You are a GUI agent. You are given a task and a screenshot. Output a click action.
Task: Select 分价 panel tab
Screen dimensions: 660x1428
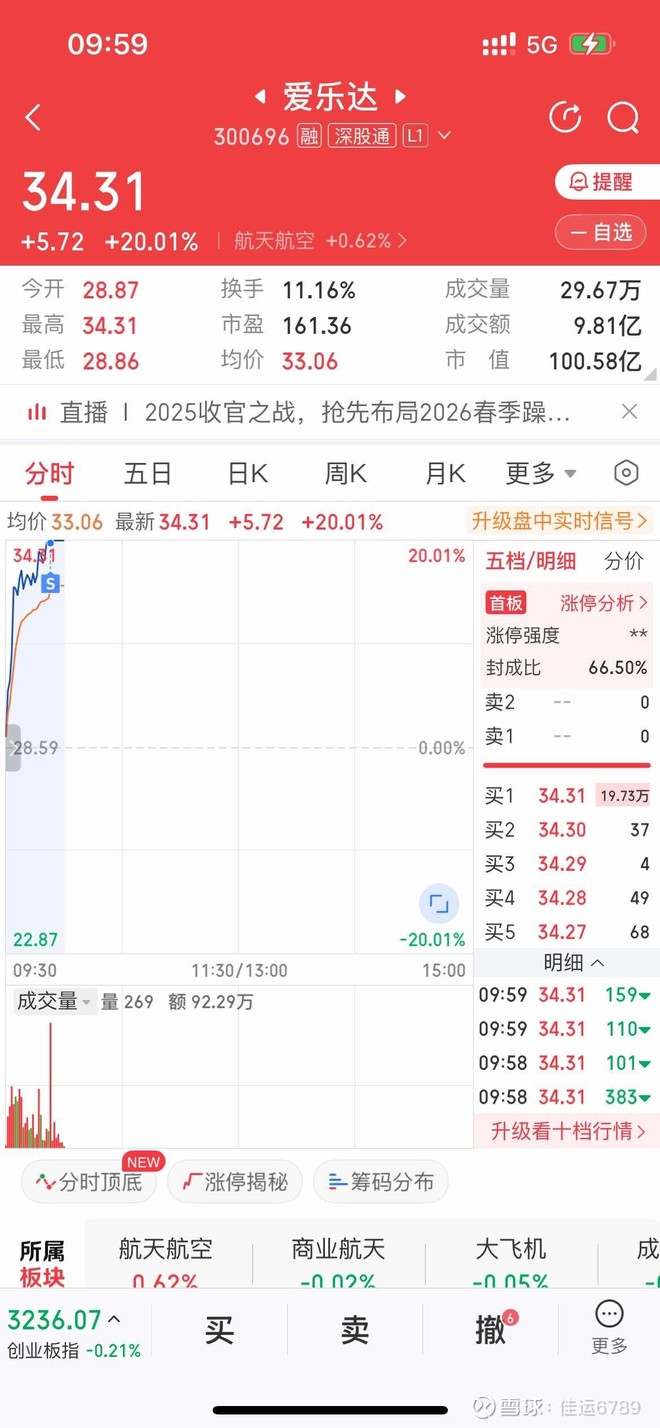(624, 561)
